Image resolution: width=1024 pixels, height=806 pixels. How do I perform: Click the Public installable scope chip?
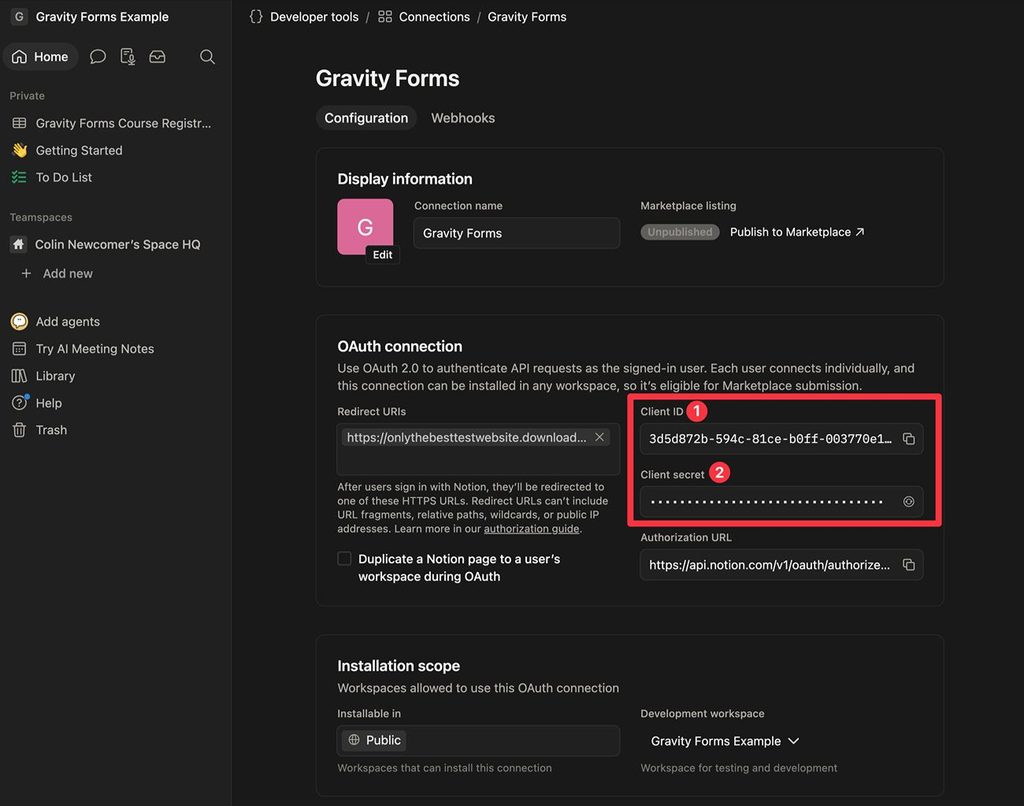pos(374,740)
